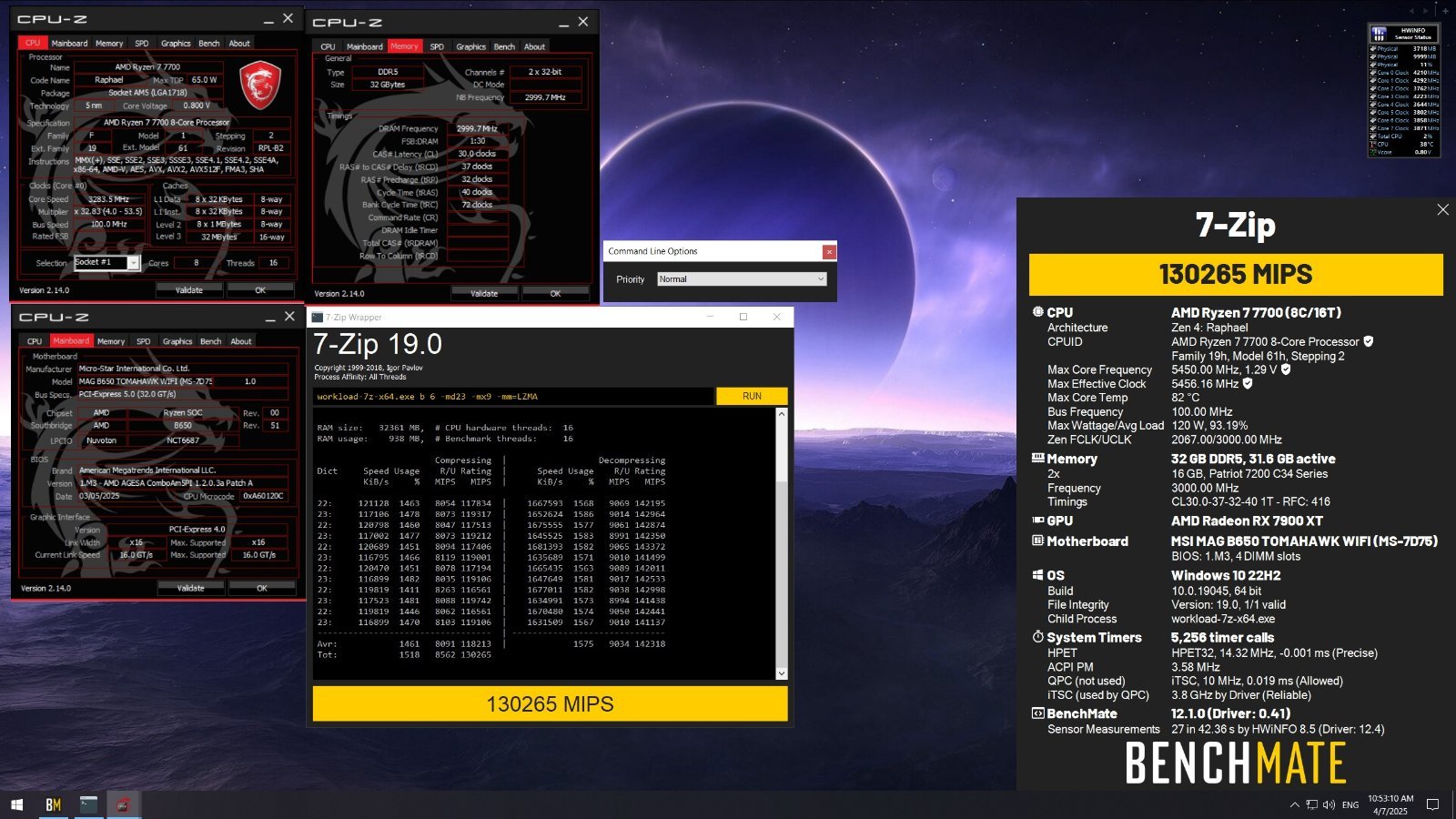Open CPU-Z taskbar icon

click(123, 804)
